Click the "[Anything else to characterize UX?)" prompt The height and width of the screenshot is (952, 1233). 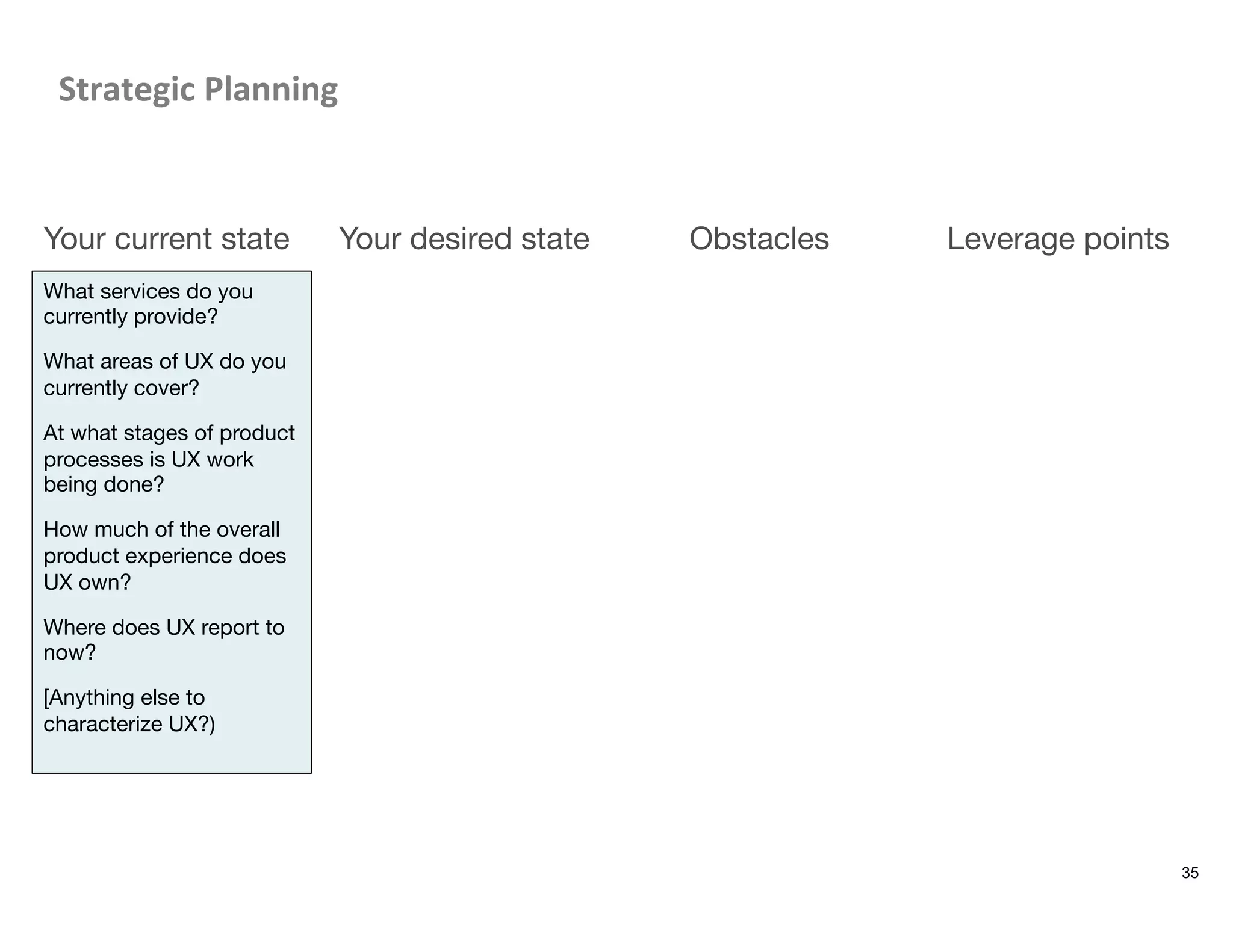pos(129,710)
